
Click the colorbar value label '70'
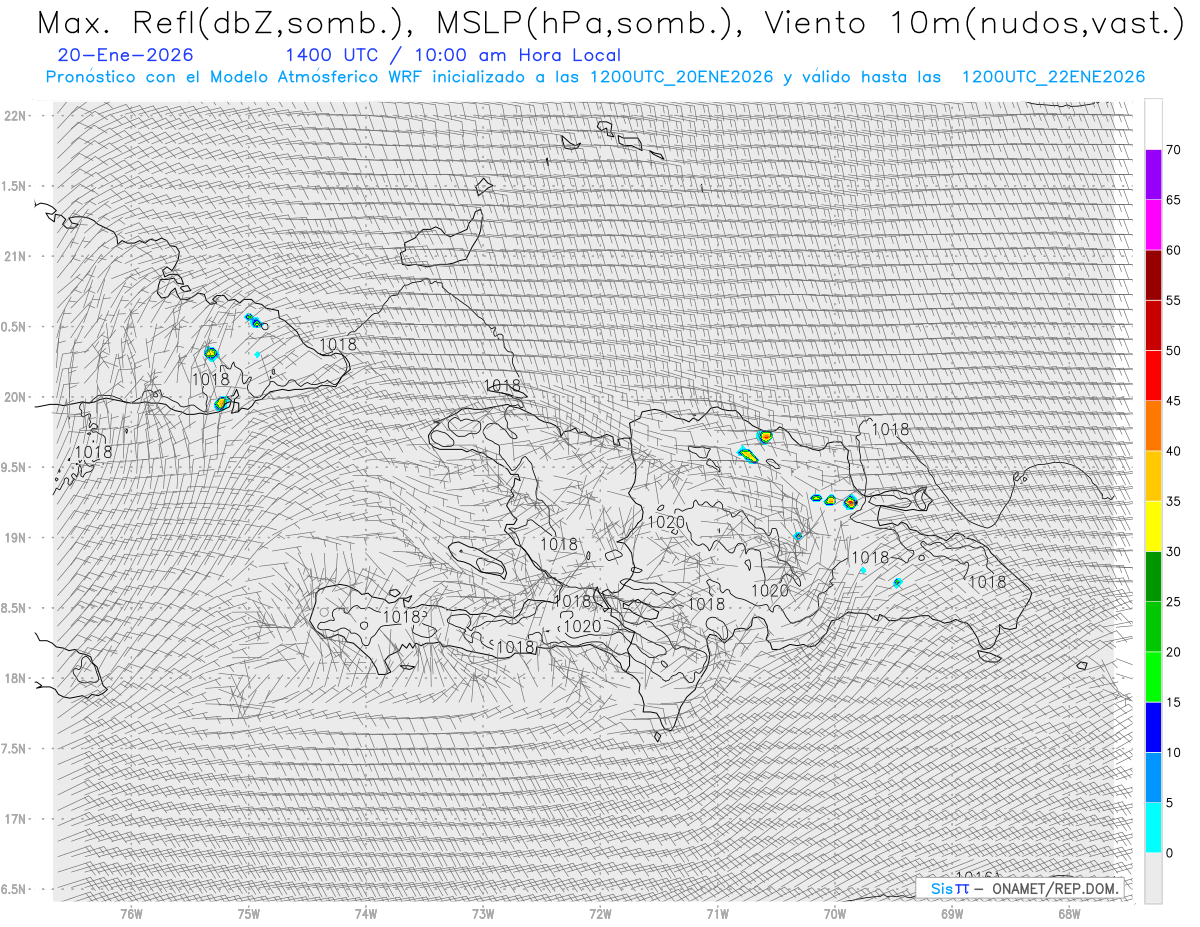pos(1173,150)
